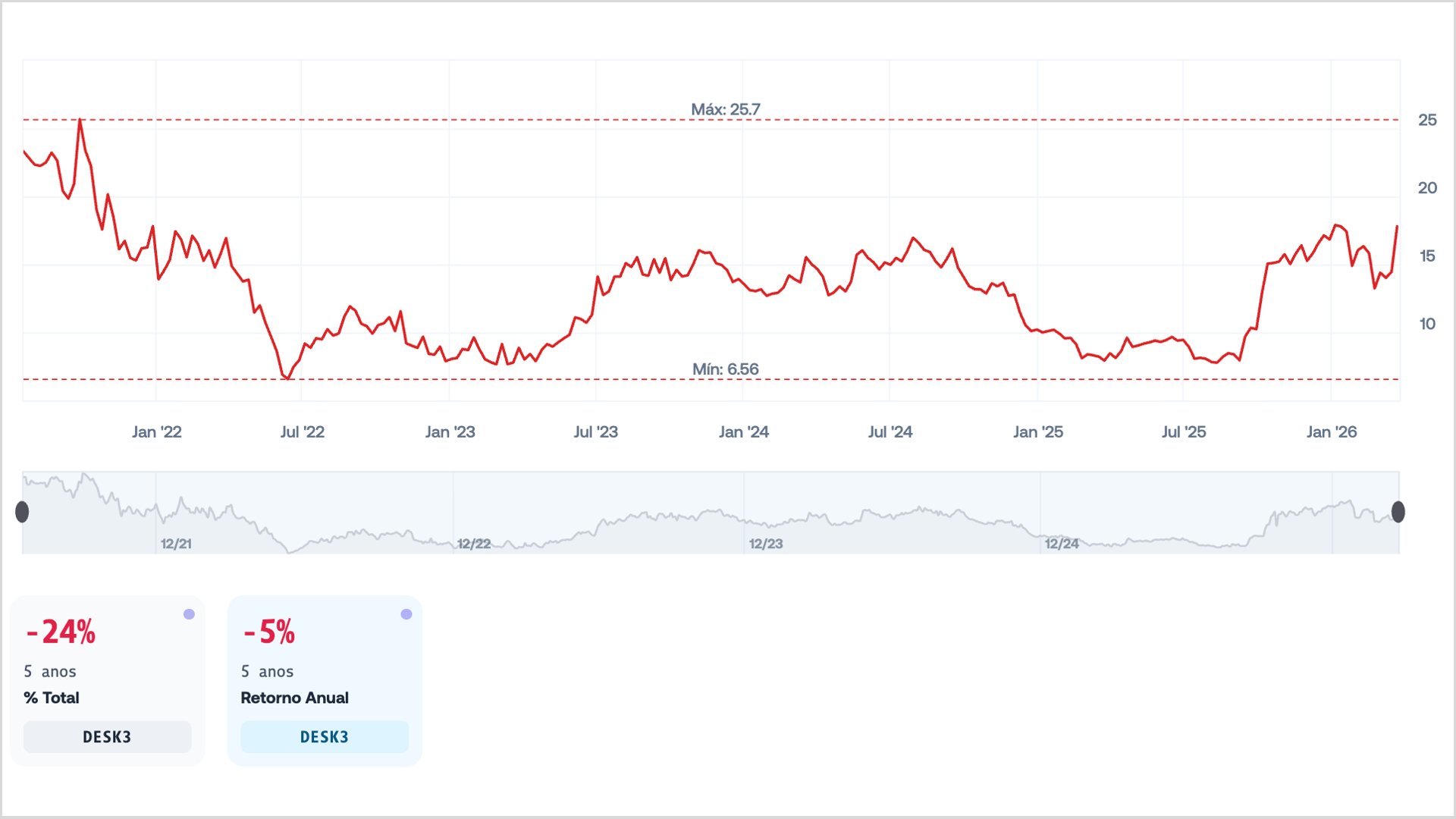This screenshot has width=1456, height=819.
Task: Click the 12/22 marker in navigator
Action: [474, 544]
